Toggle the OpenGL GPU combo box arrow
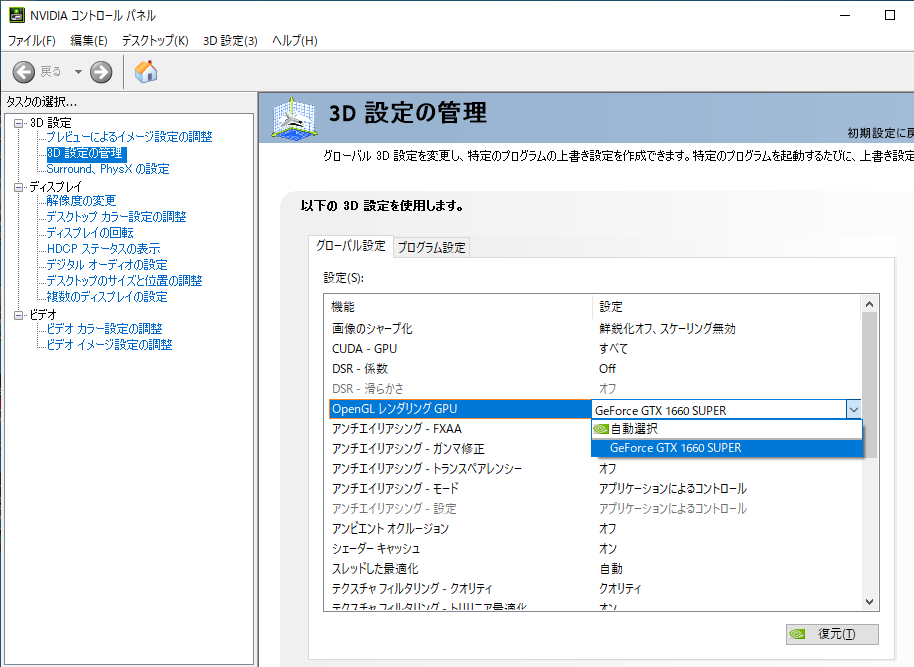 click(853, 409)
